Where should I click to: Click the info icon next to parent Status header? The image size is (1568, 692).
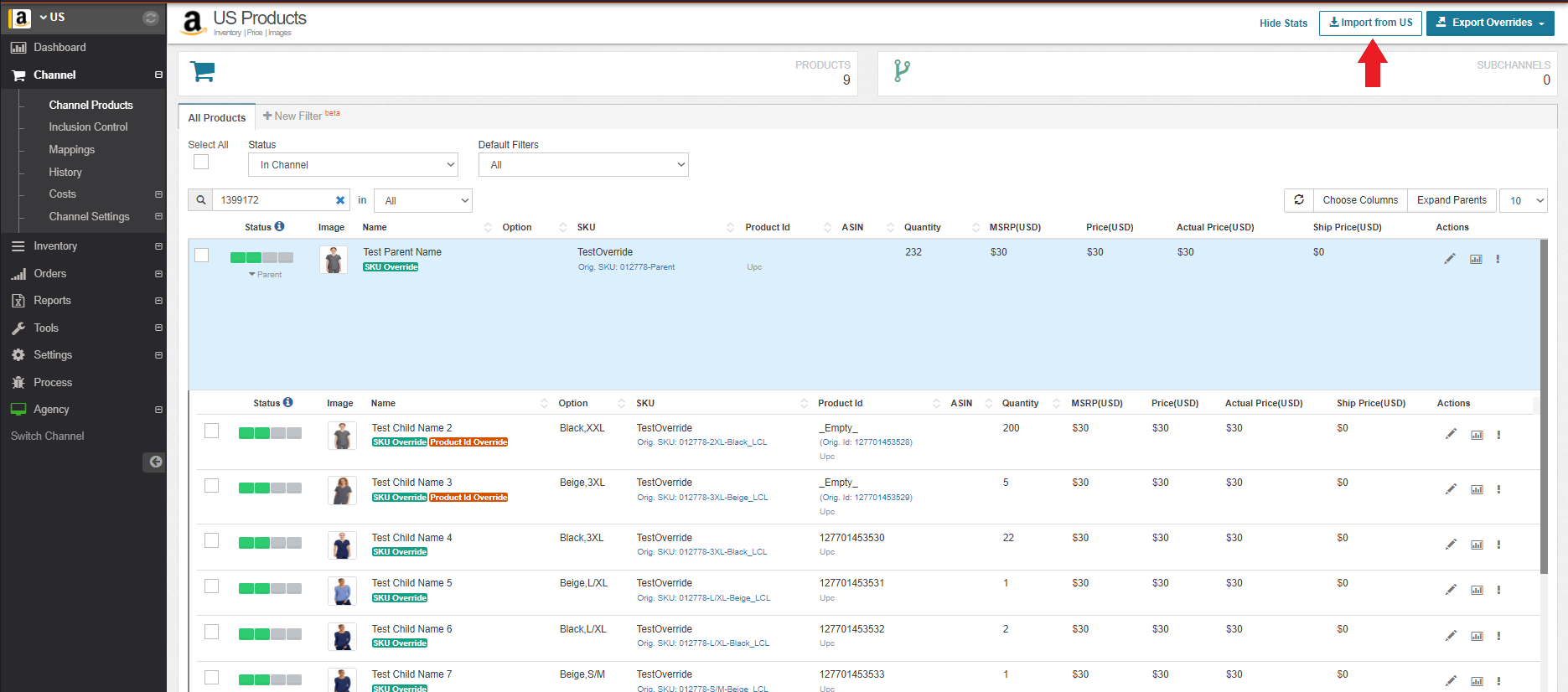280,226
